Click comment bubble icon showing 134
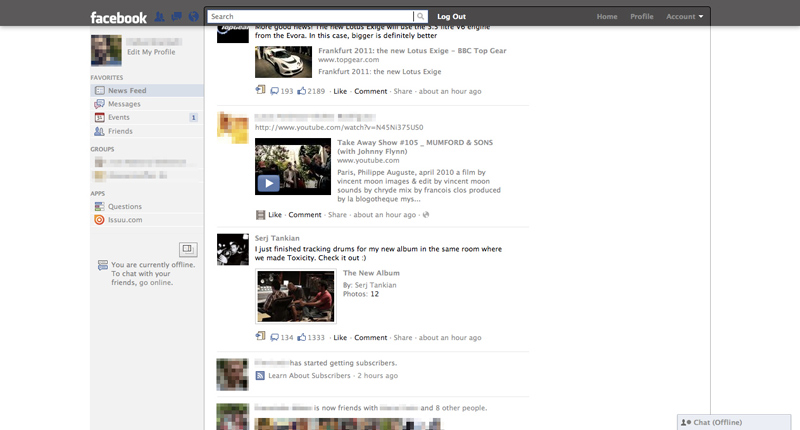This screenshot has height=430, width=800. coord(274,338)
